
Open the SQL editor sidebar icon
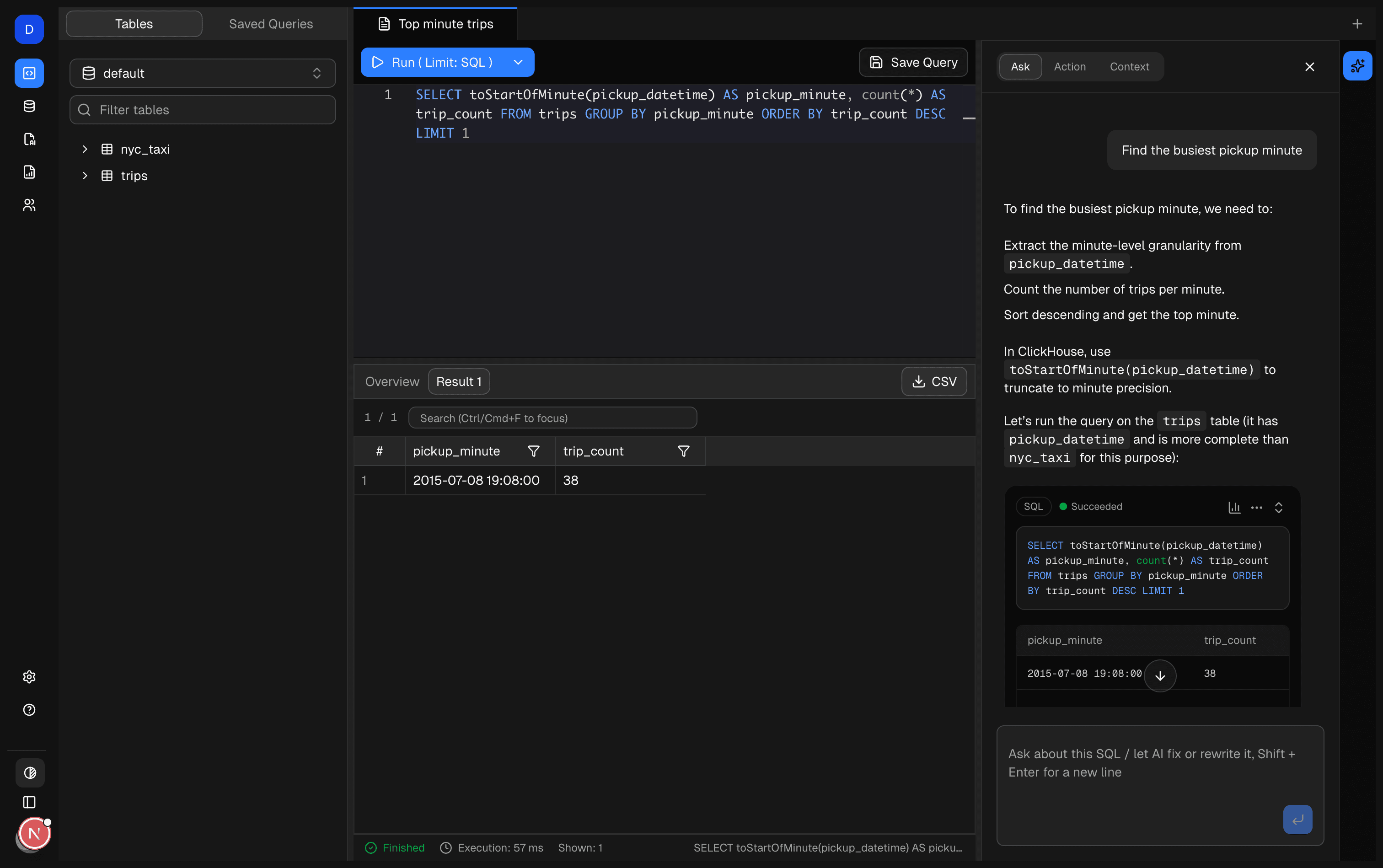tap(29, 73)
